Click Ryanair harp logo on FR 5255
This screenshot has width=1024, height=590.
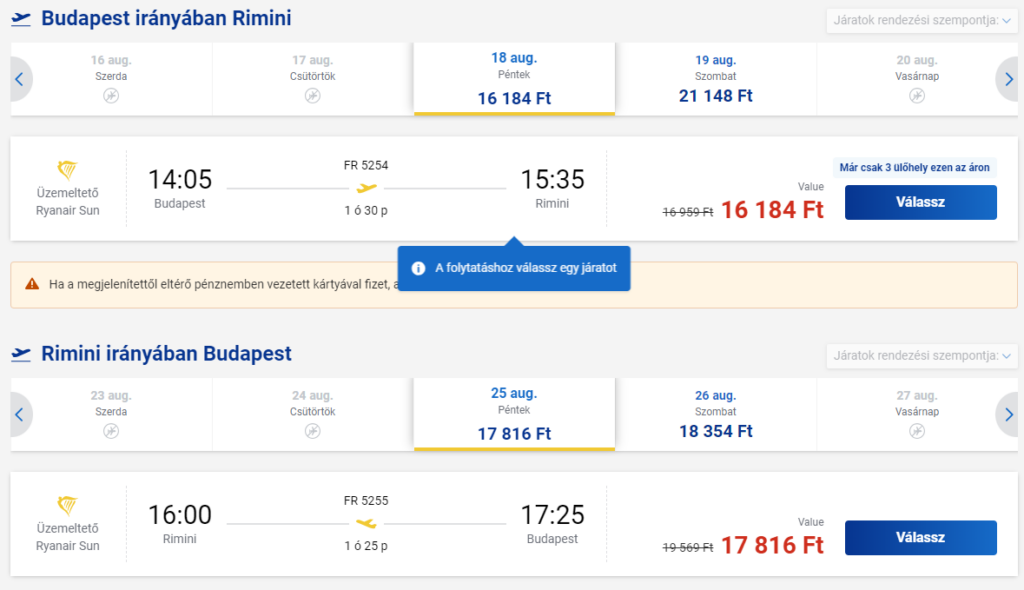click(67, 505)
